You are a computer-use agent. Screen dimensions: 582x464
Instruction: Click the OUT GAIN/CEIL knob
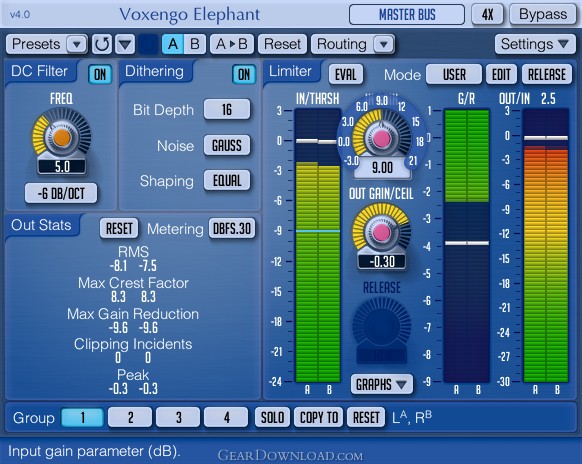tap(381, 233)
